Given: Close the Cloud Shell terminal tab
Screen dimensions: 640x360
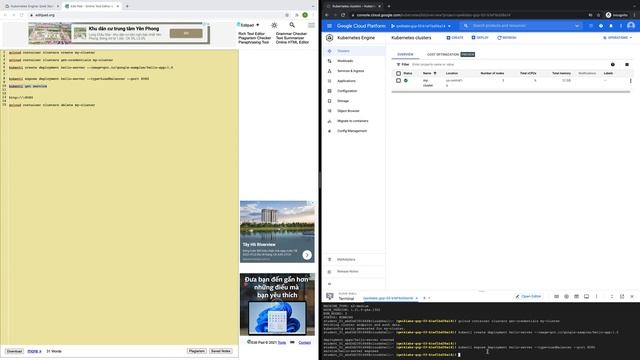Looking at the screenshot, I should coord(416,298).
